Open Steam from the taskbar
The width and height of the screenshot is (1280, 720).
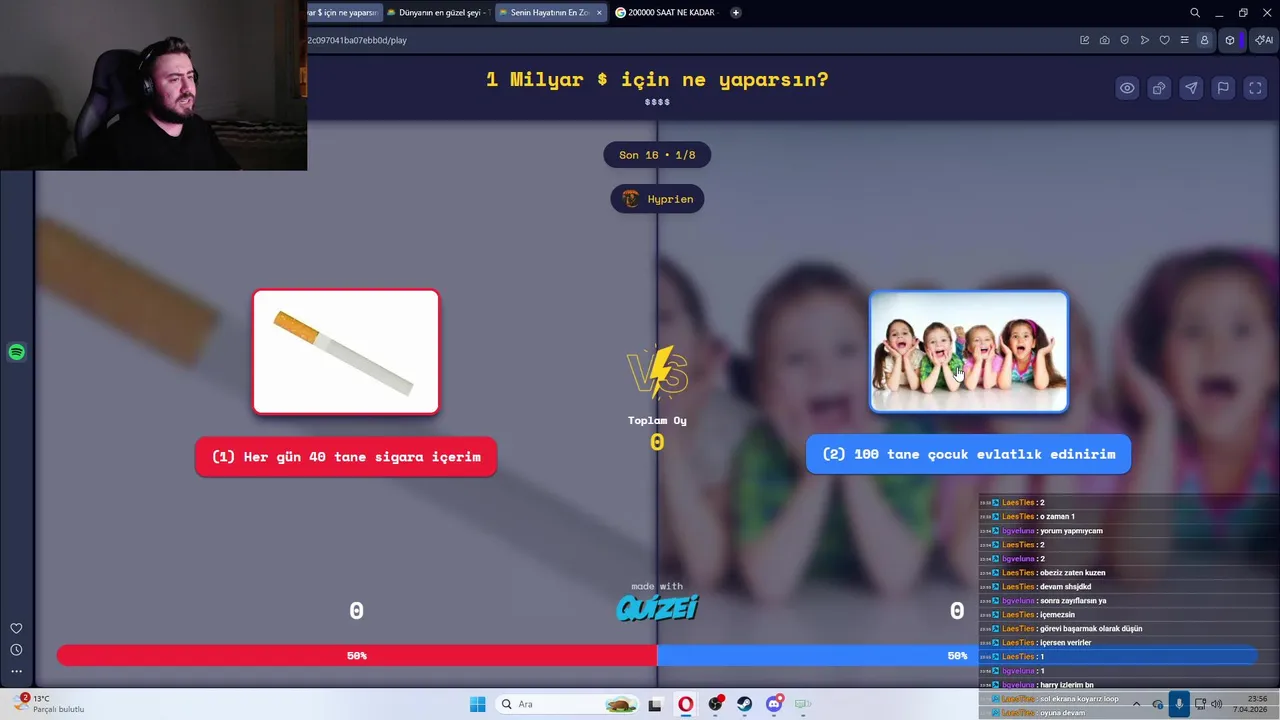point(745,704)
